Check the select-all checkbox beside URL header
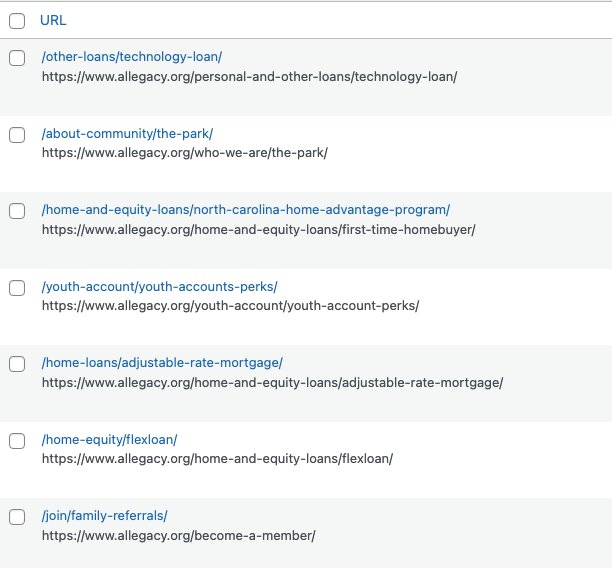Screen dimensions: 612x568 pos(17,20)
